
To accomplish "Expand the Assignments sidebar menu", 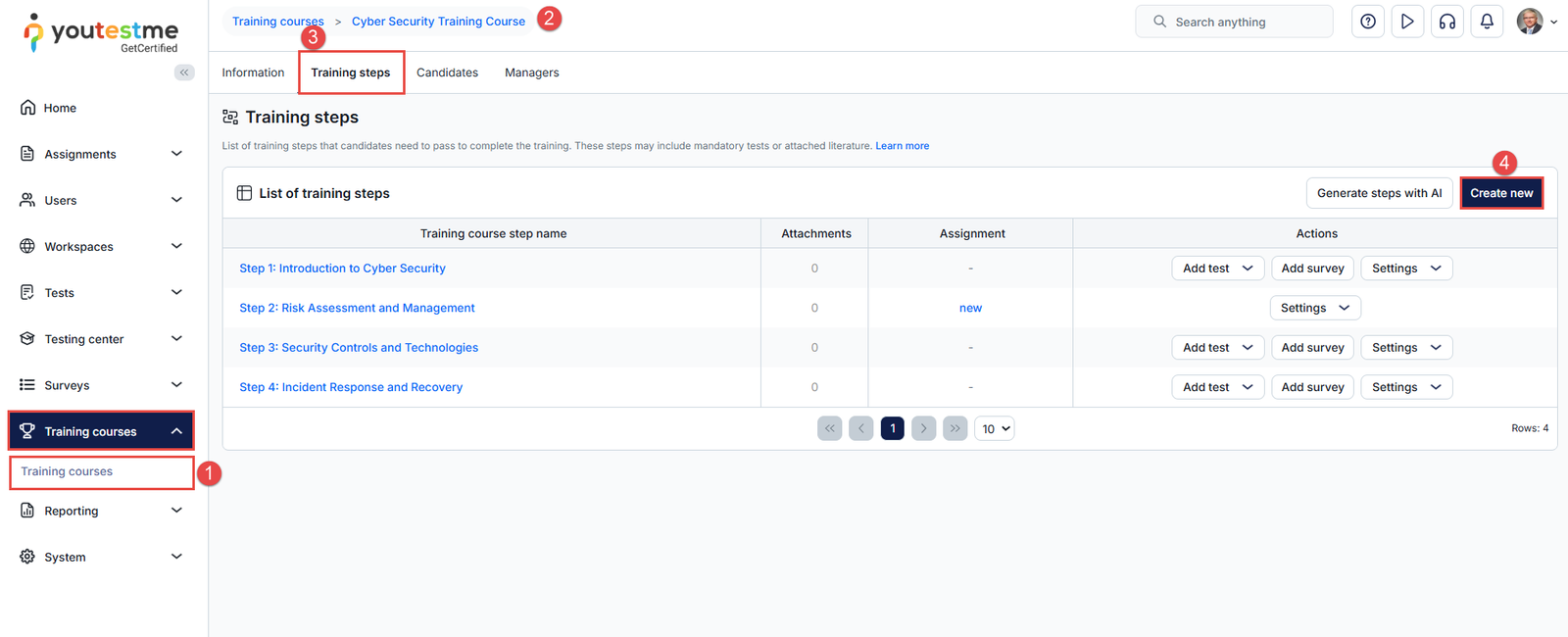I will click(101, 154).
